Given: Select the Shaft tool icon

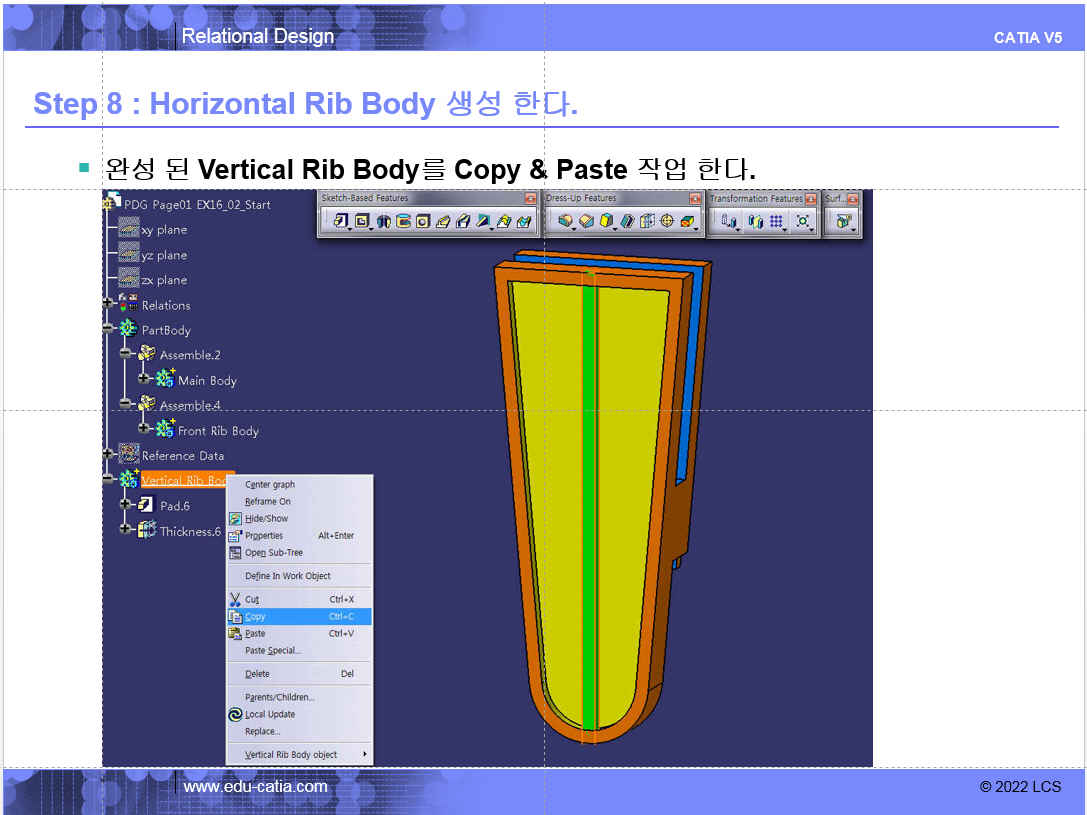Looking at the screenshot, I should tap(383, 221).
